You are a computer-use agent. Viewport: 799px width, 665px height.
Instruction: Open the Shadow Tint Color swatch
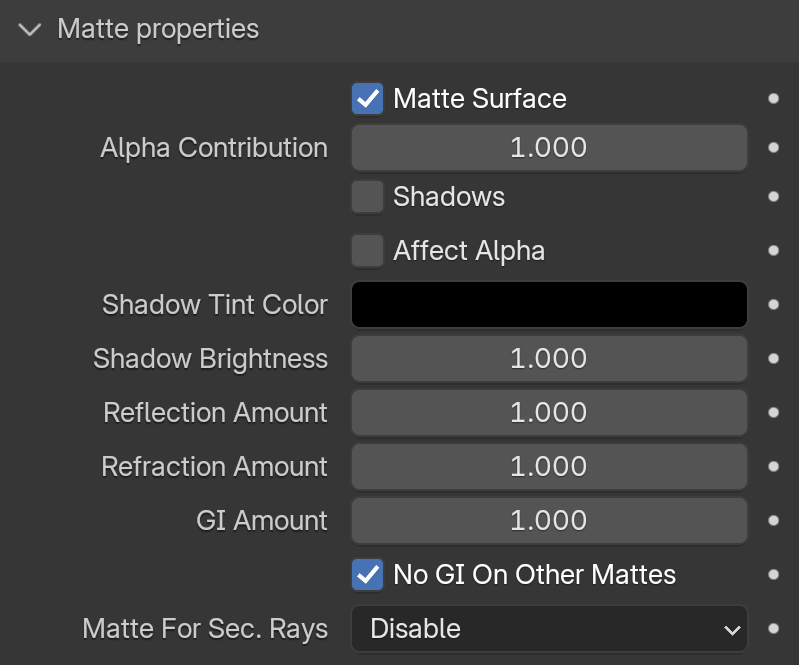(x=549, y=305)
